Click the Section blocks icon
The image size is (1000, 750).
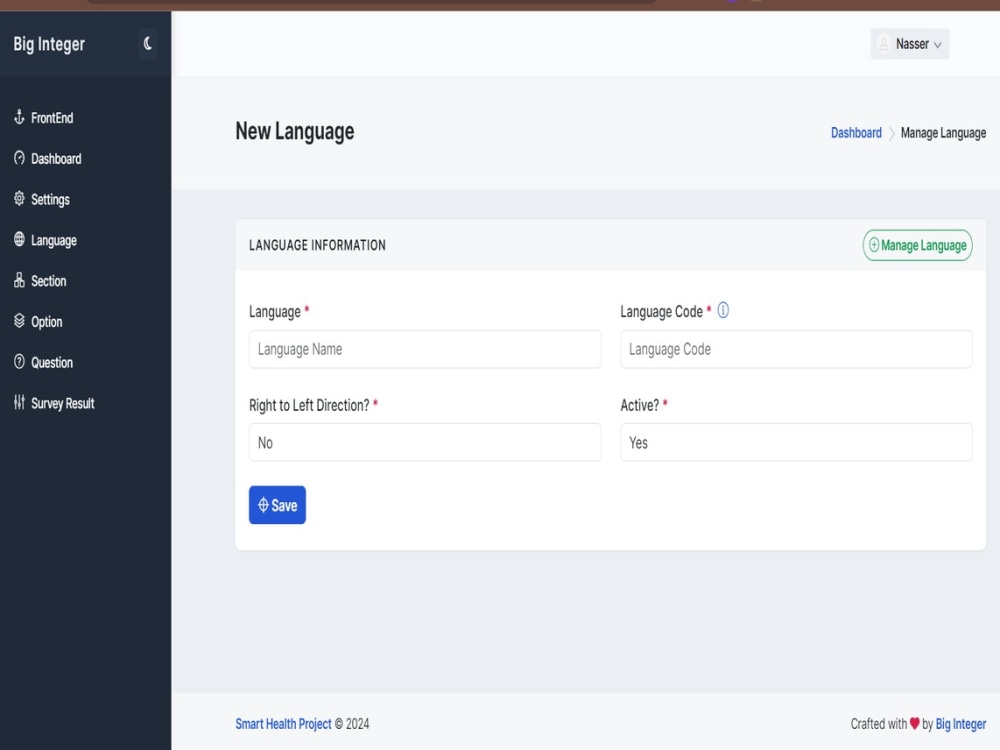pyautogui.click(x=19, y=280)
